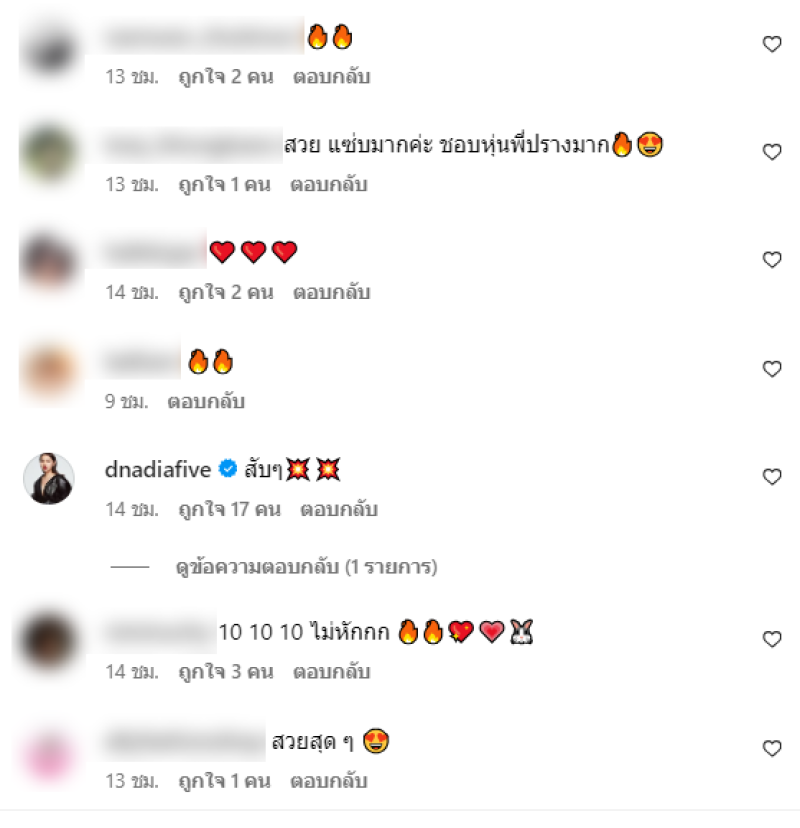Open blurred avatar of 'สวยสุด ๆ' commenter
The image size is (800, 828).
[49, 757]
